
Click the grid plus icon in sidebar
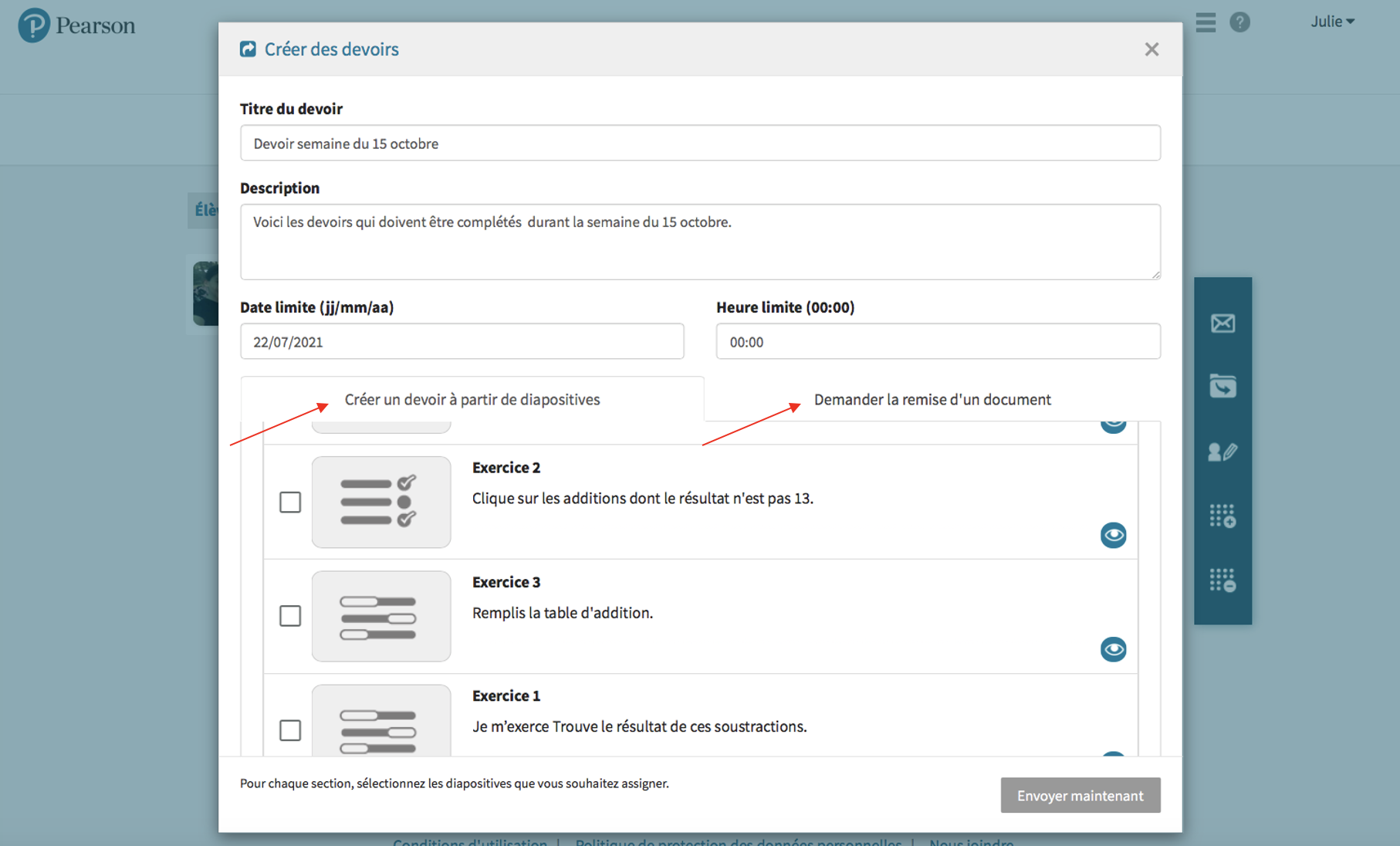click(x=1222, y=516)
